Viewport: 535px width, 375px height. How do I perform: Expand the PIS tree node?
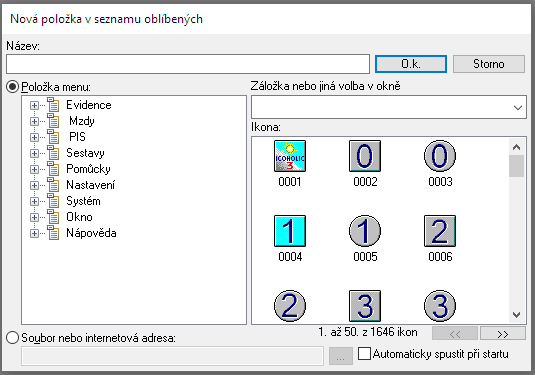click(34, 138)
